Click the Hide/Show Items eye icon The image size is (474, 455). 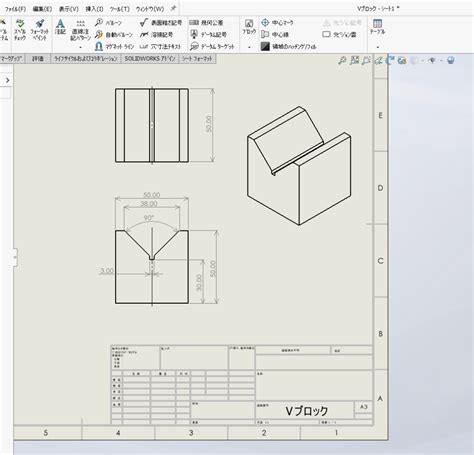[432, 61]
